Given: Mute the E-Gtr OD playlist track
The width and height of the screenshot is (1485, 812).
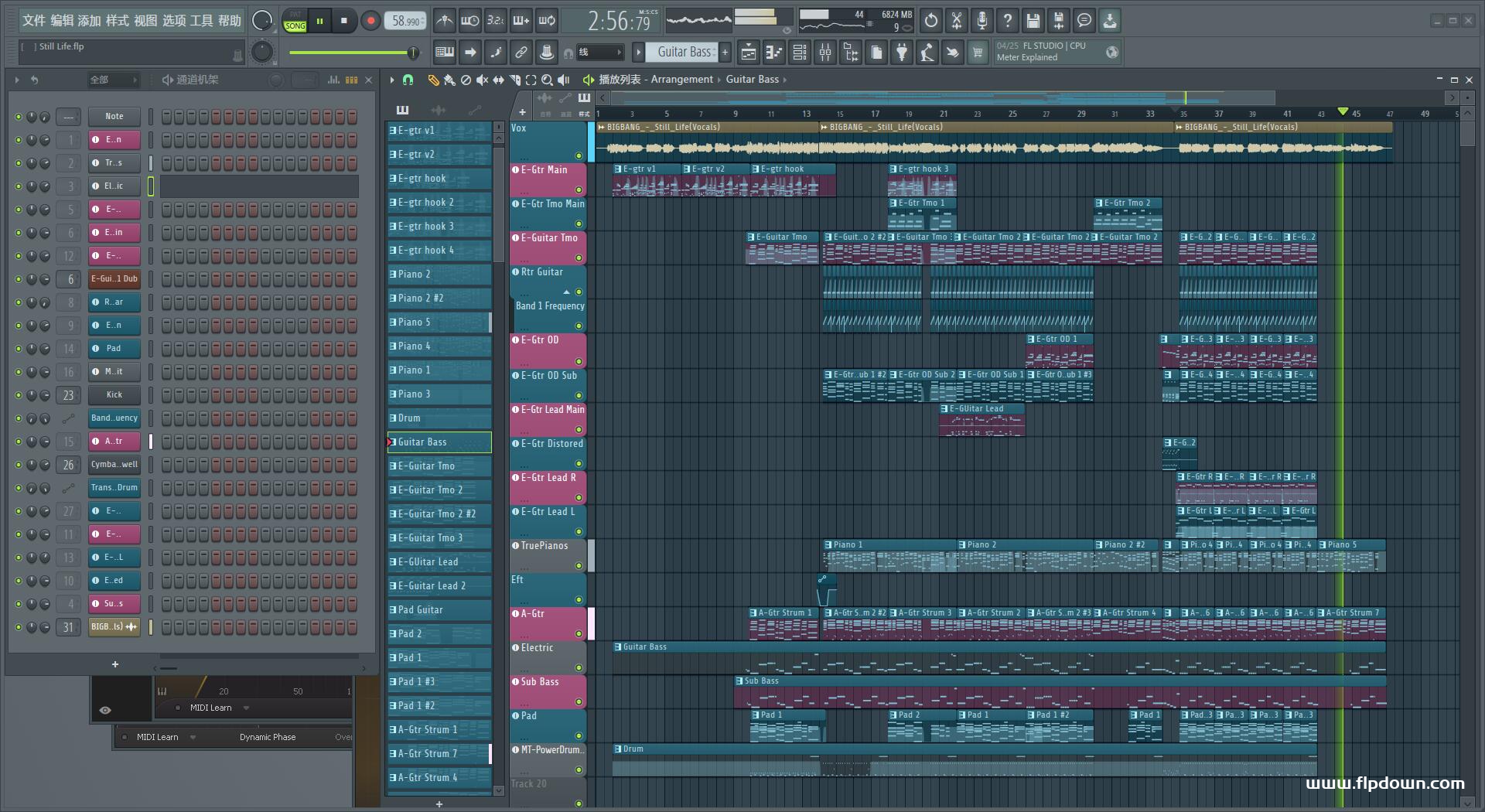Looking at the screenshot, I should (x=579, y=361).
